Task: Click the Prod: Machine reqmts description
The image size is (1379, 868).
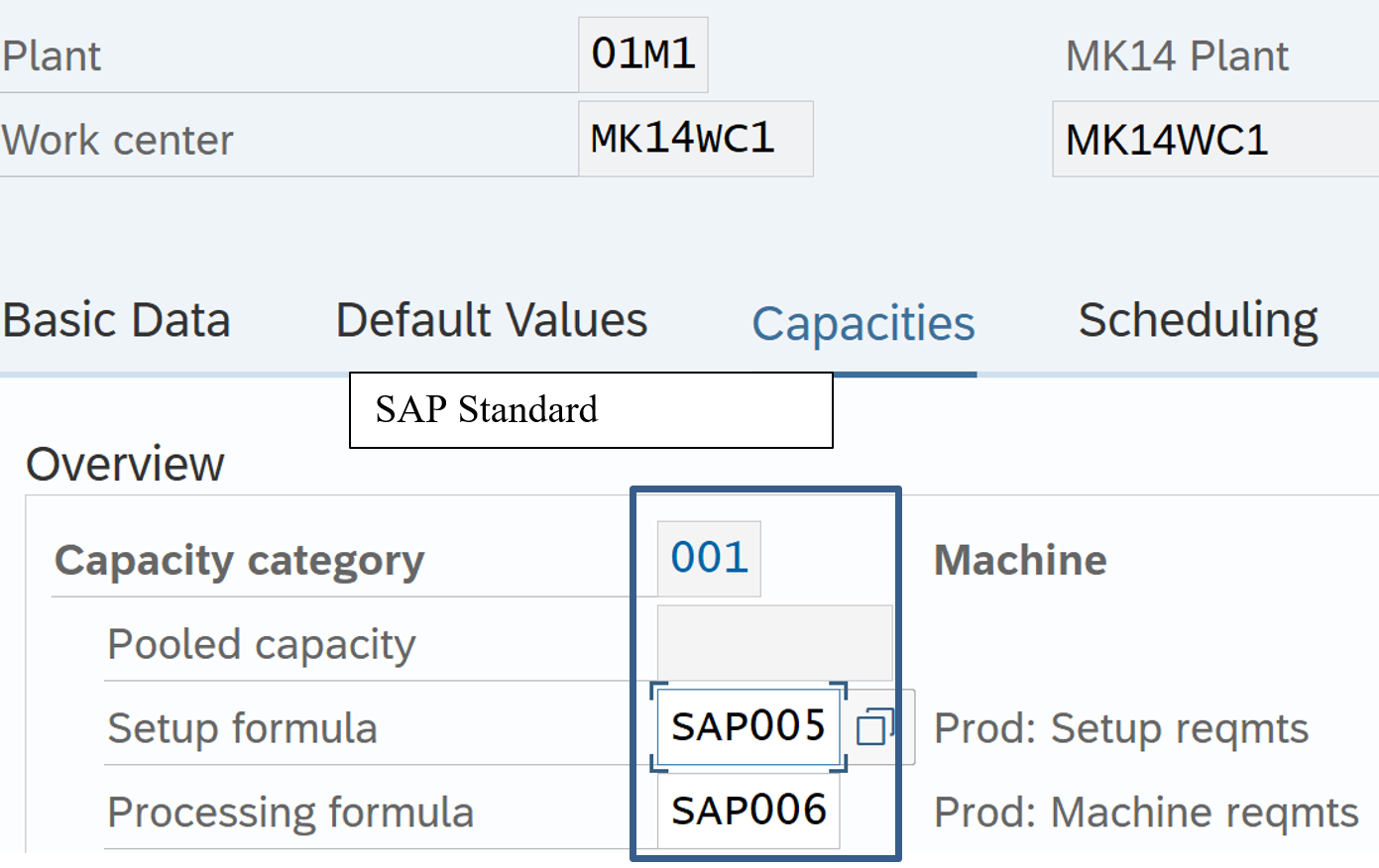Action: click(1145, 813)
